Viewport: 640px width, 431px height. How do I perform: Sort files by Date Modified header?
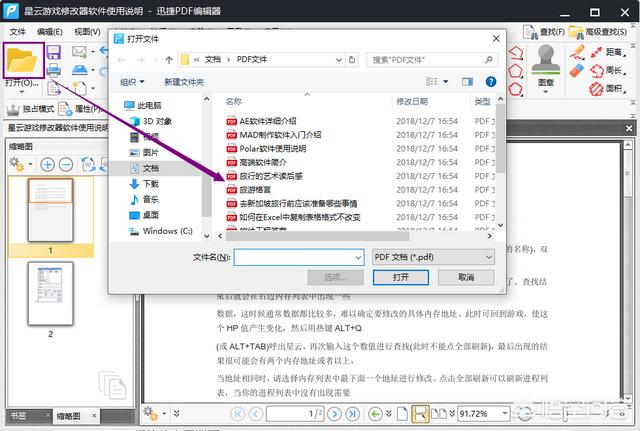pyautogui.click(x=412, y=102)
